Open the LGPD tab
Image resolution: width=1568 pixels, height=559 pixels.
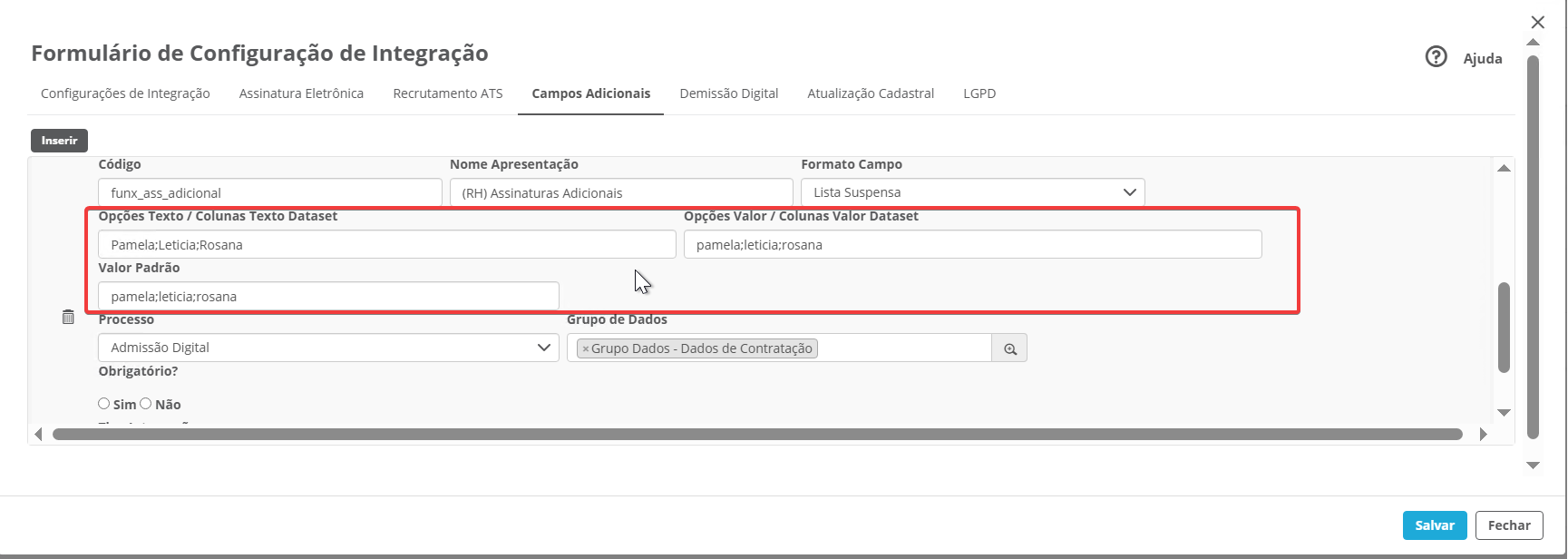point(979,93)
